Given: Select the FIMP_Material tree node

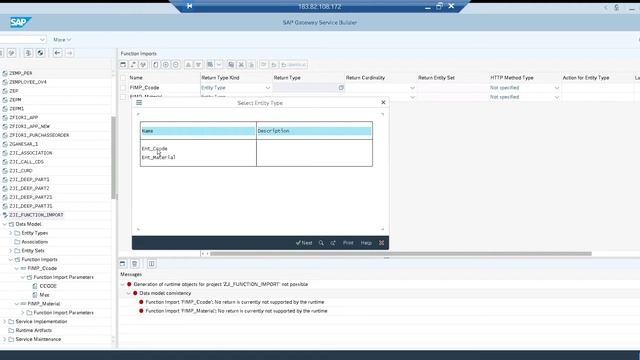Looking at the screenshot, I should (x=44, y=304).
